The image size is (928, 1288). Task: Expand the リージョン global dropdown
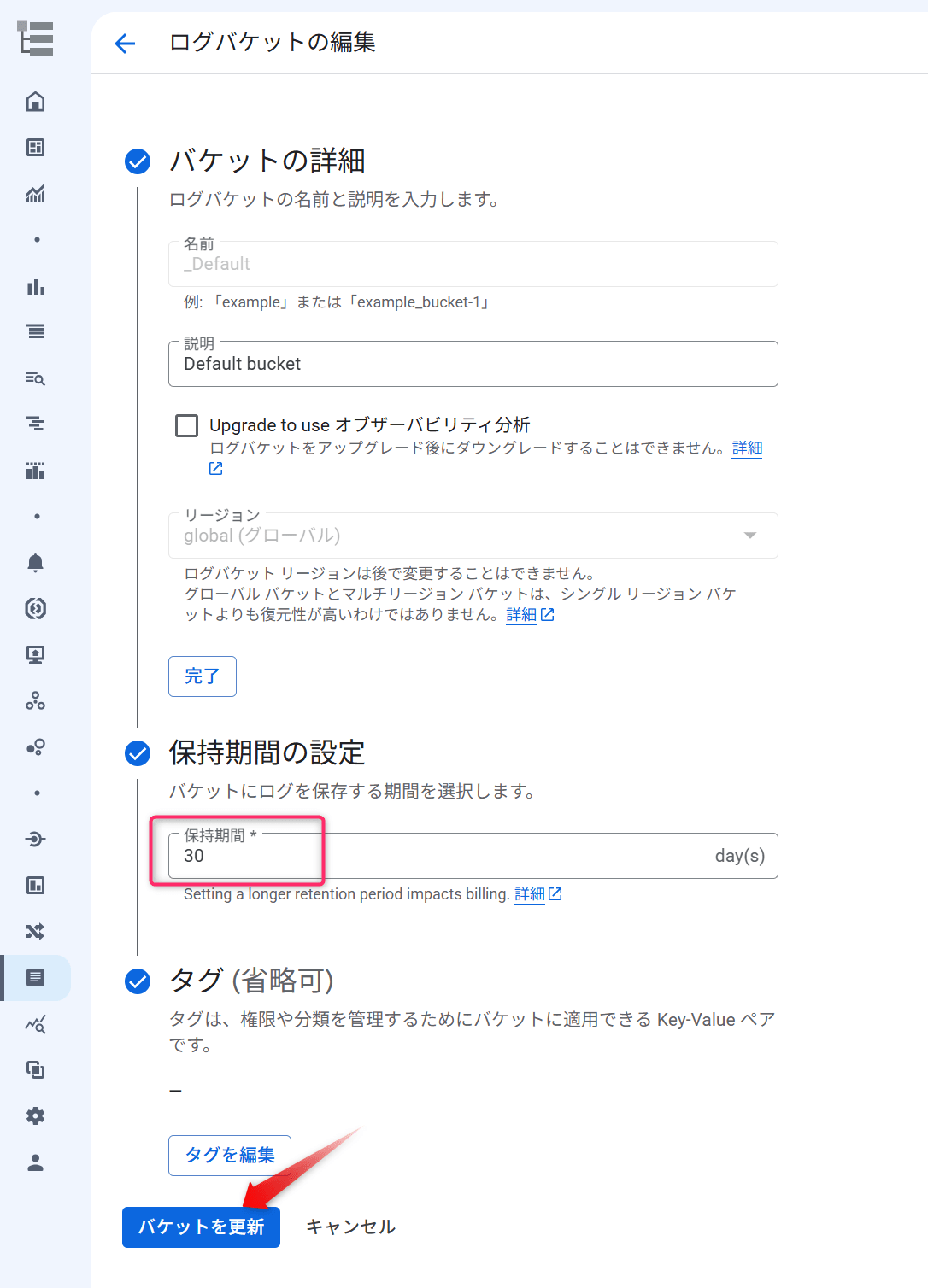tap(473, 536)
